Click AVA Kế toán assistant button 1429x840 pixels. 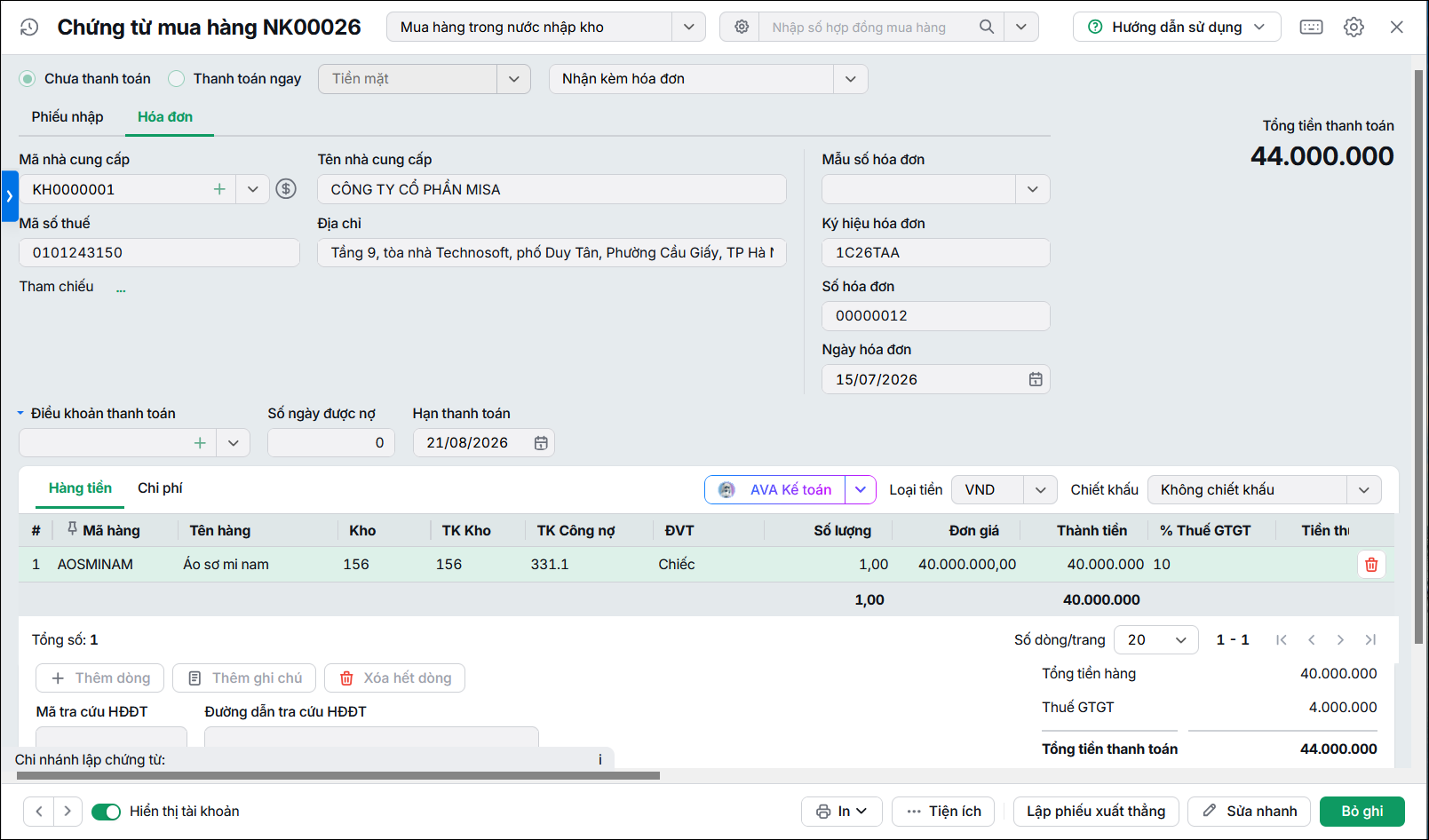[775, 490]
